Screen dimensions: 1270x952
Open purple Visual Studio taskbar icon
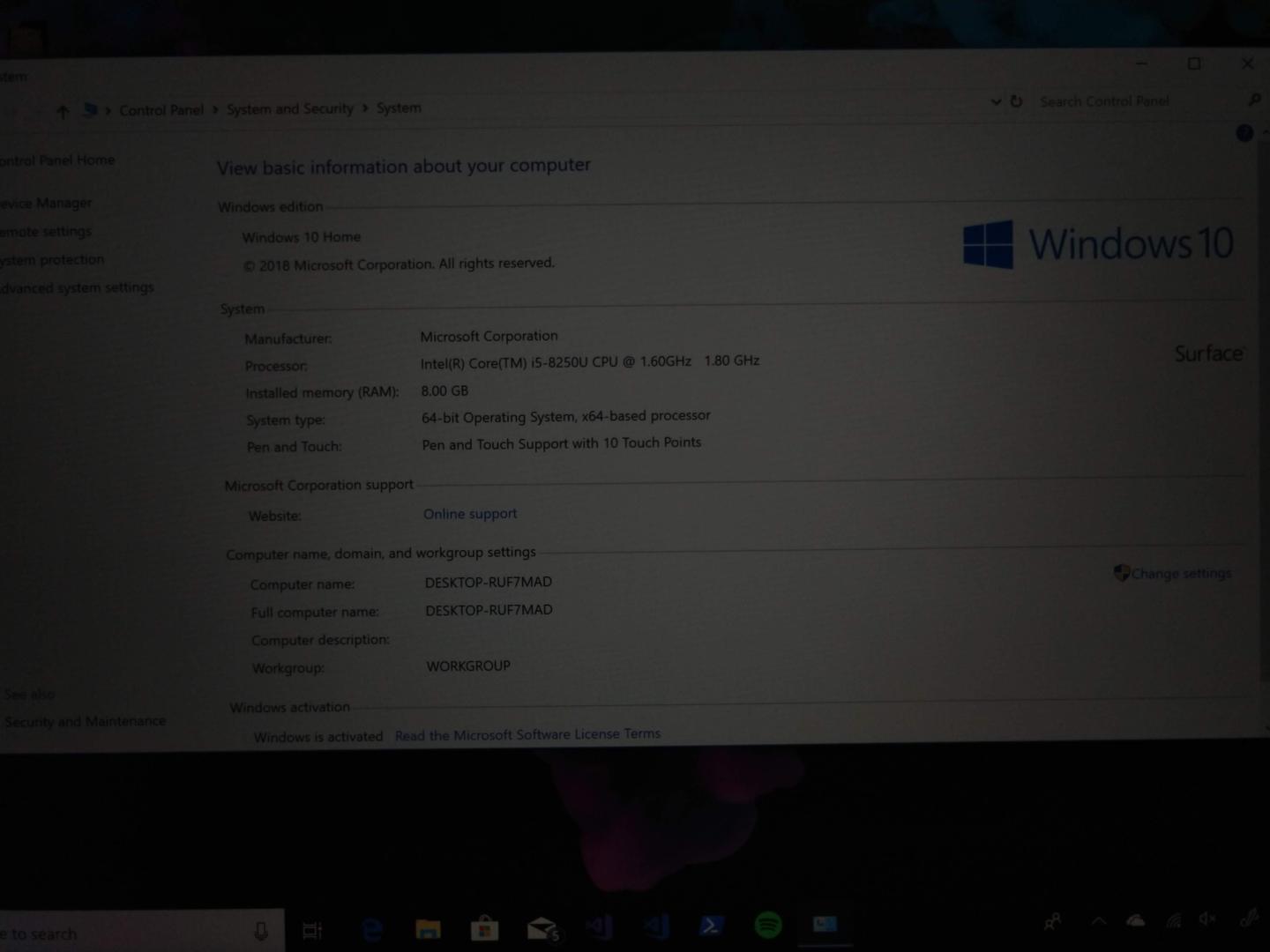(x=600, y=927)
